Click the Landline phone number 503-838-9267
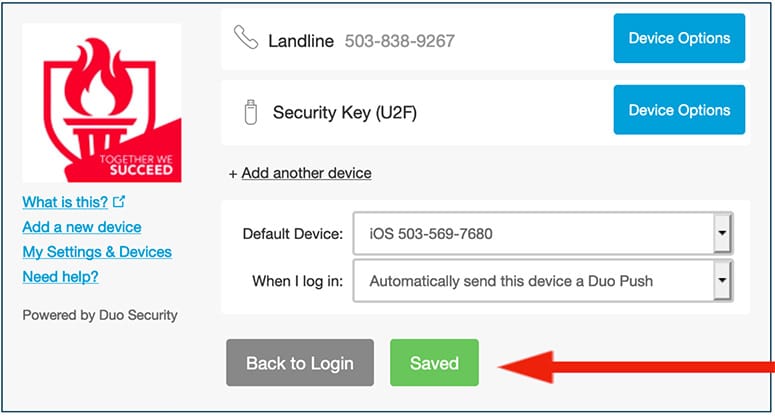 pyautogui.click(x=400, y=41)
